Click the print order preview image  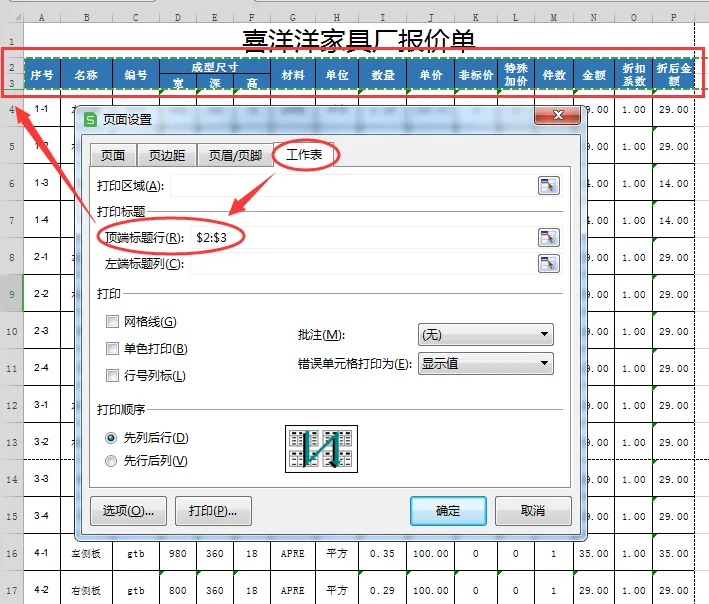pos(321,449)
